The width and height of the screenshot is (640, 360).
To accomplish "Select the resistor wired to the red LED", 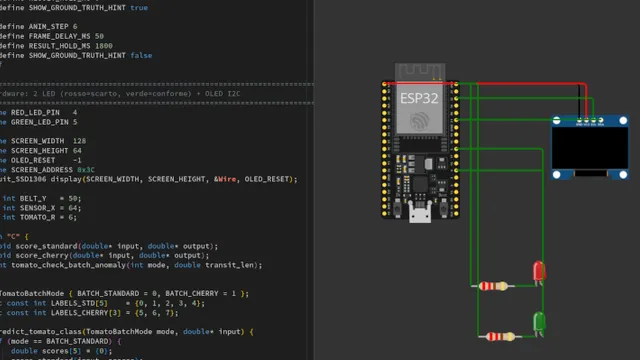I will point(493,286).
